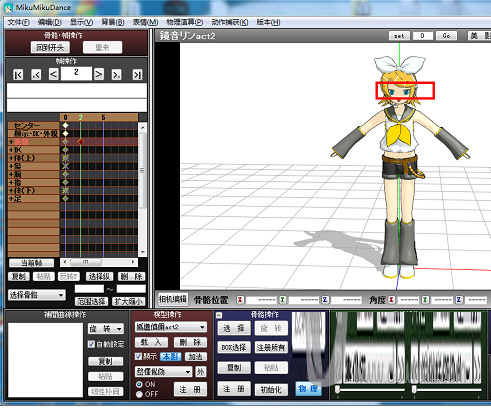Click the timeline vertical scrollbar down arrow

(143, 252)
